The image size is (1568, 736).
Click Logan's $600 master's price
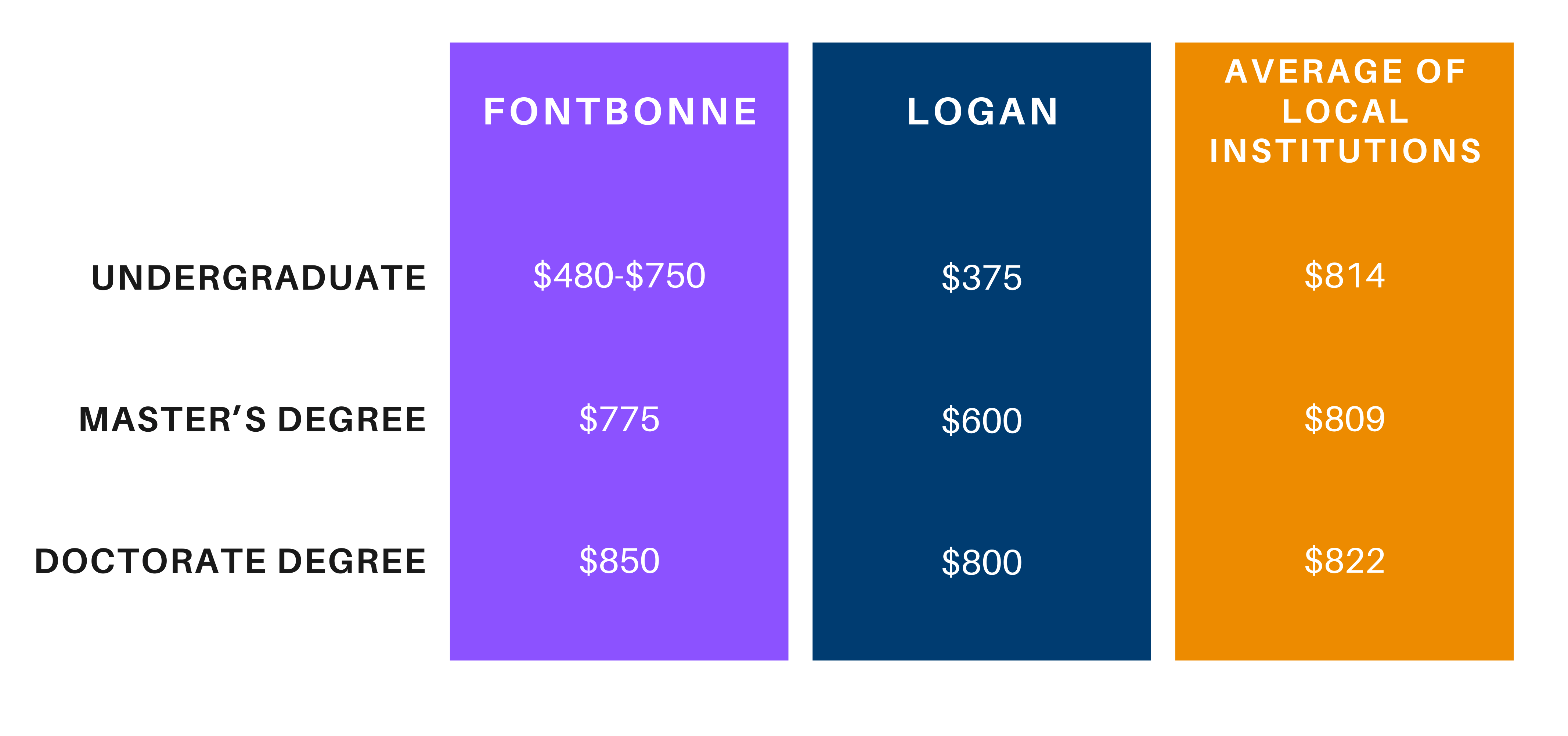click(x=981, y=420)
